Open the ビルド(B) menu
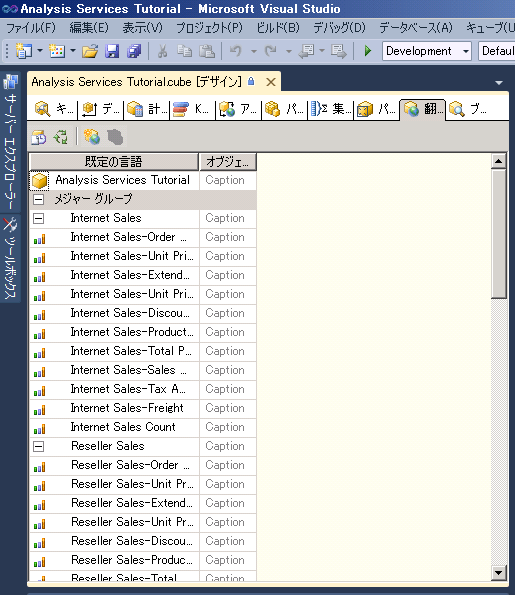515x595 pixels. (x=278, y=28)
